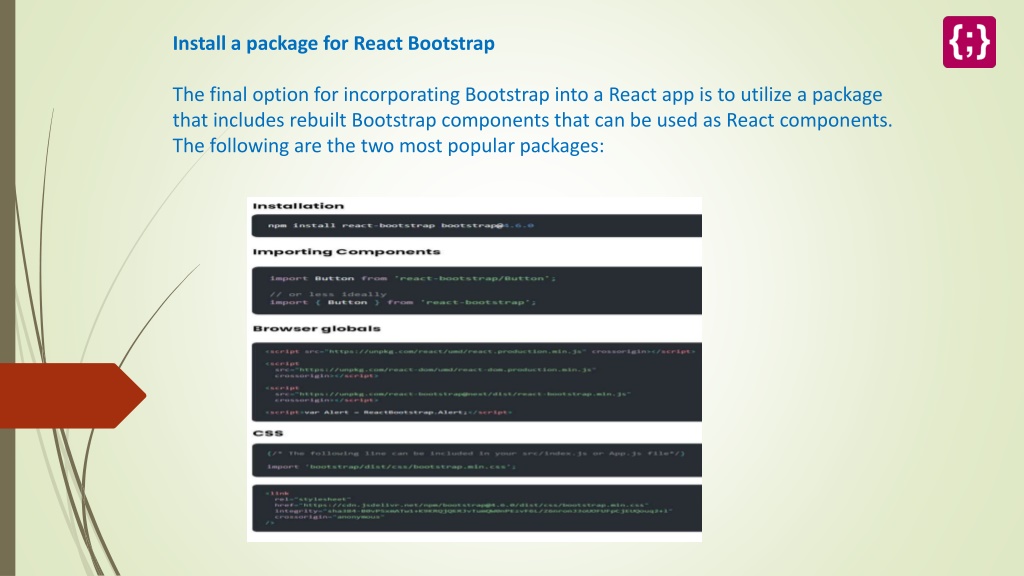This screenshot has height=576, width=1024.
Task: Click the "// or less ideally" comment
Action: [x=328, y=294]
